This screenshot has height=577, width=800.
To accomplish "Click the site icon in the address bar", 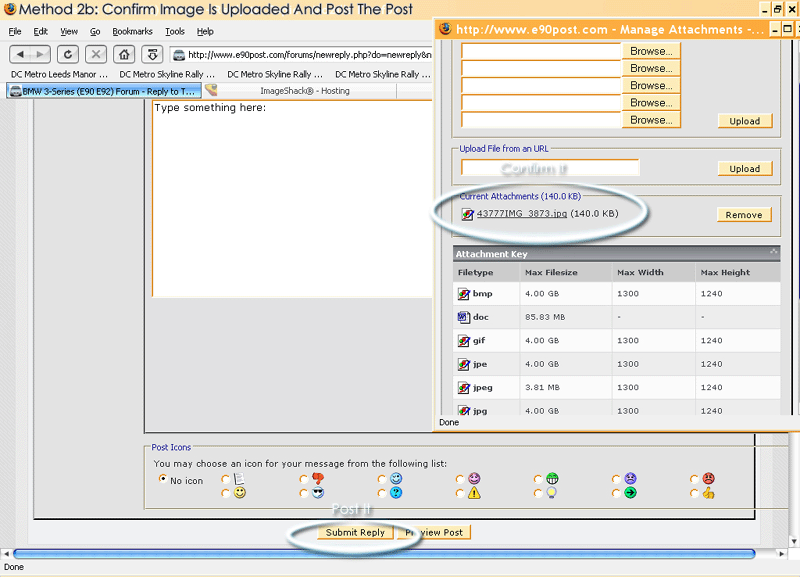I will pos(179,55).
